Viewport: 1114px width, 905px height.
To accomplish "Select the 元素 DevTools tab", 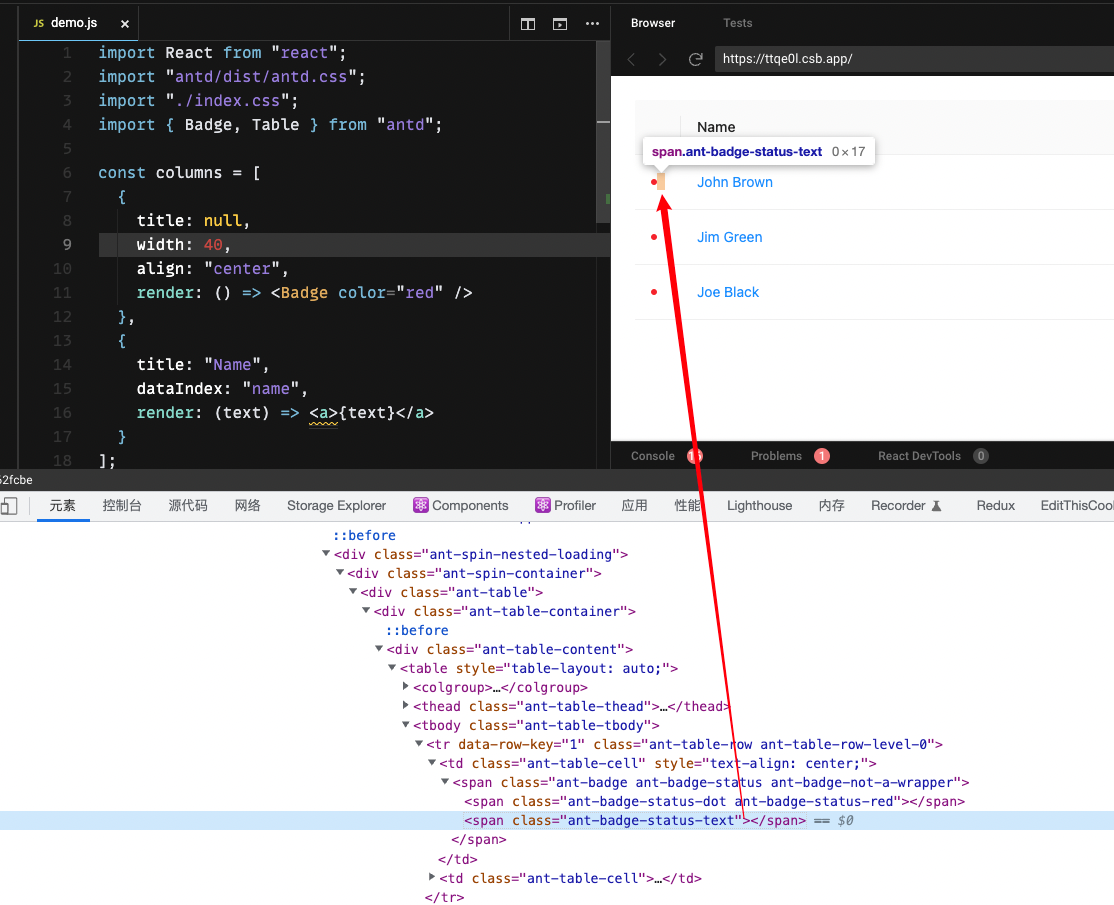I will point(63,506).
